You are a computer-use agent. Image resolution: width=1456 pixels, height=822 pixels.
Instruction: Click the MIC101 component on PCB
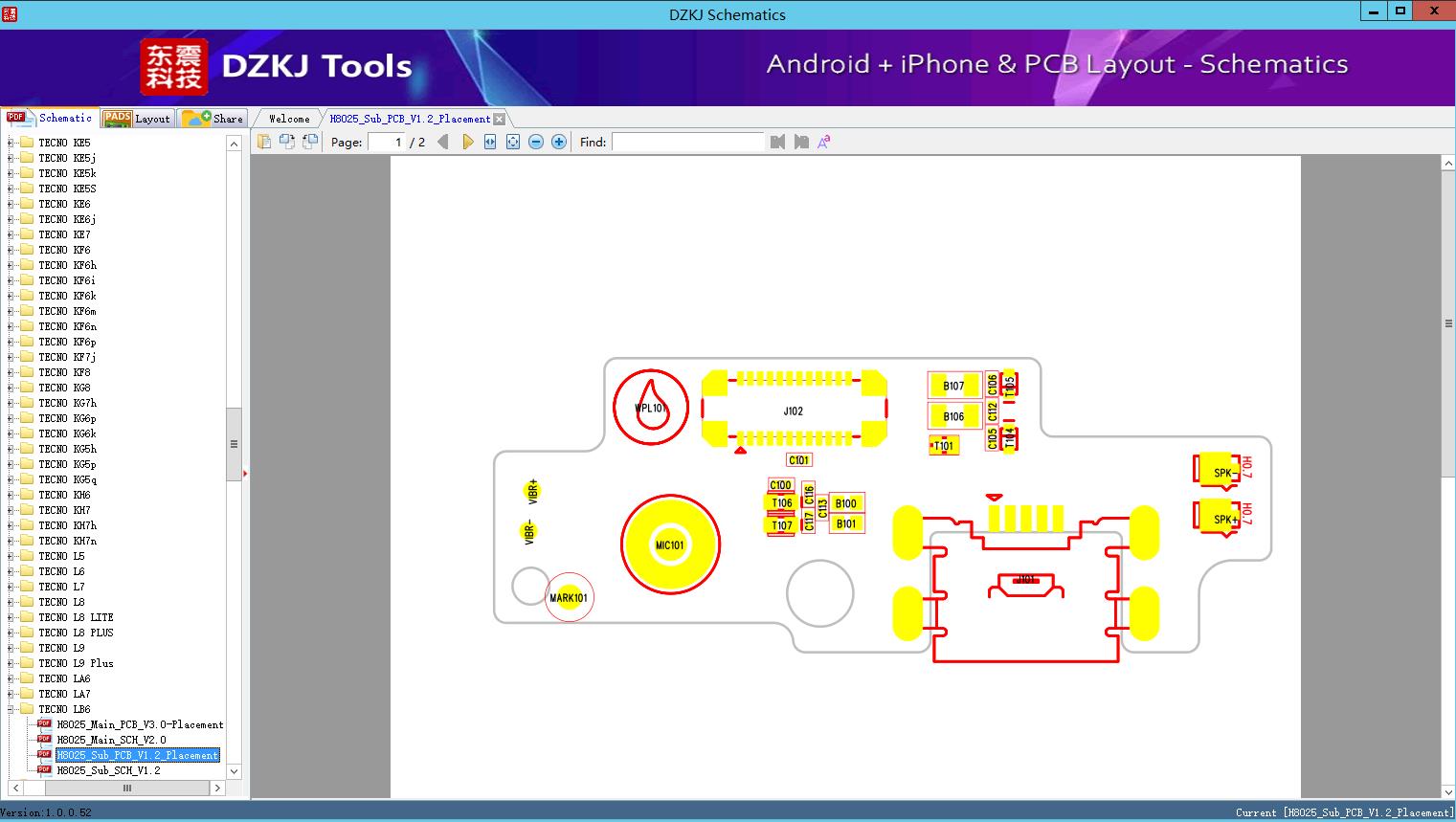click(670, 544)
